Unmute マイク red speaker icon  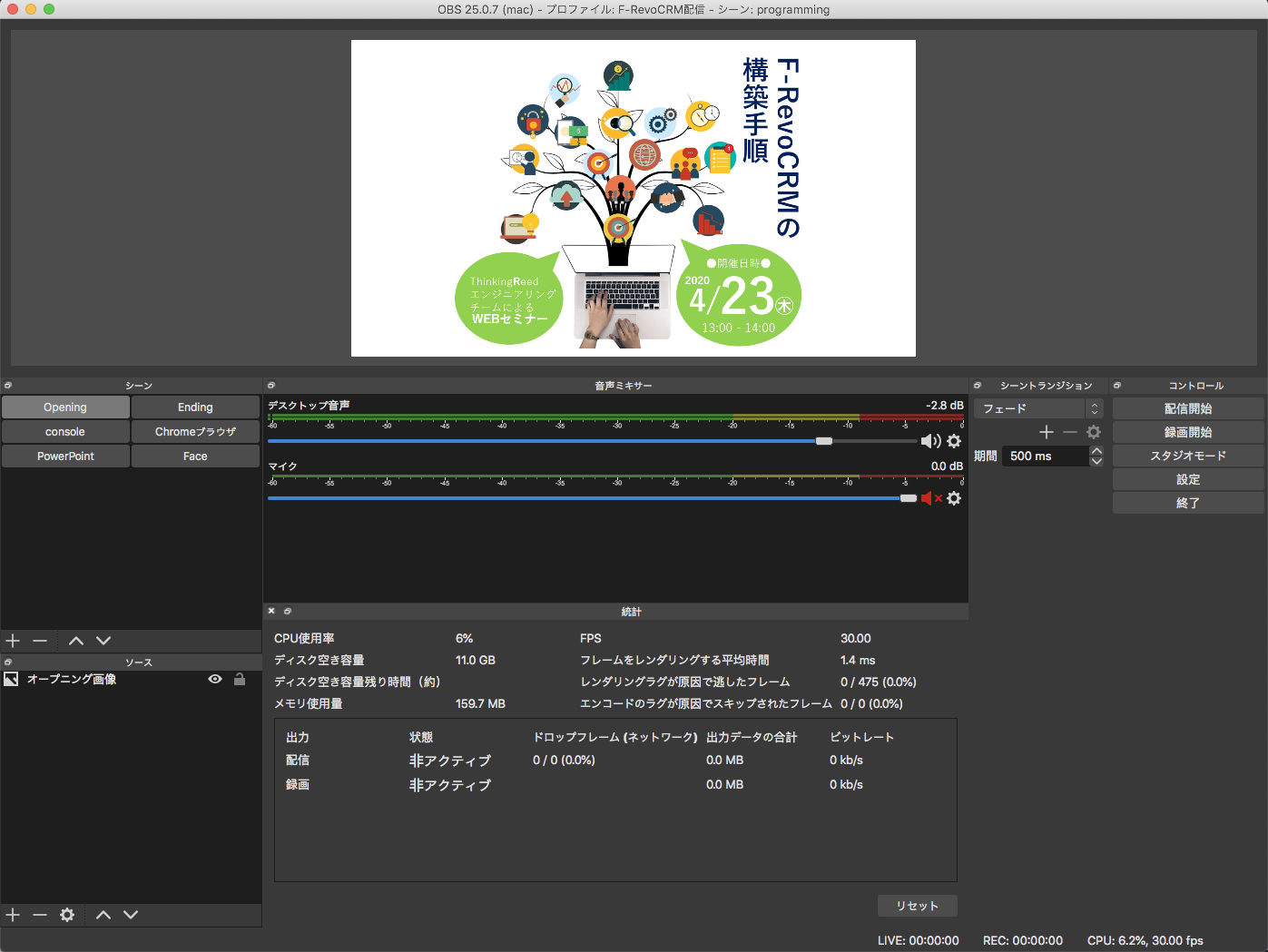[931, 498]
